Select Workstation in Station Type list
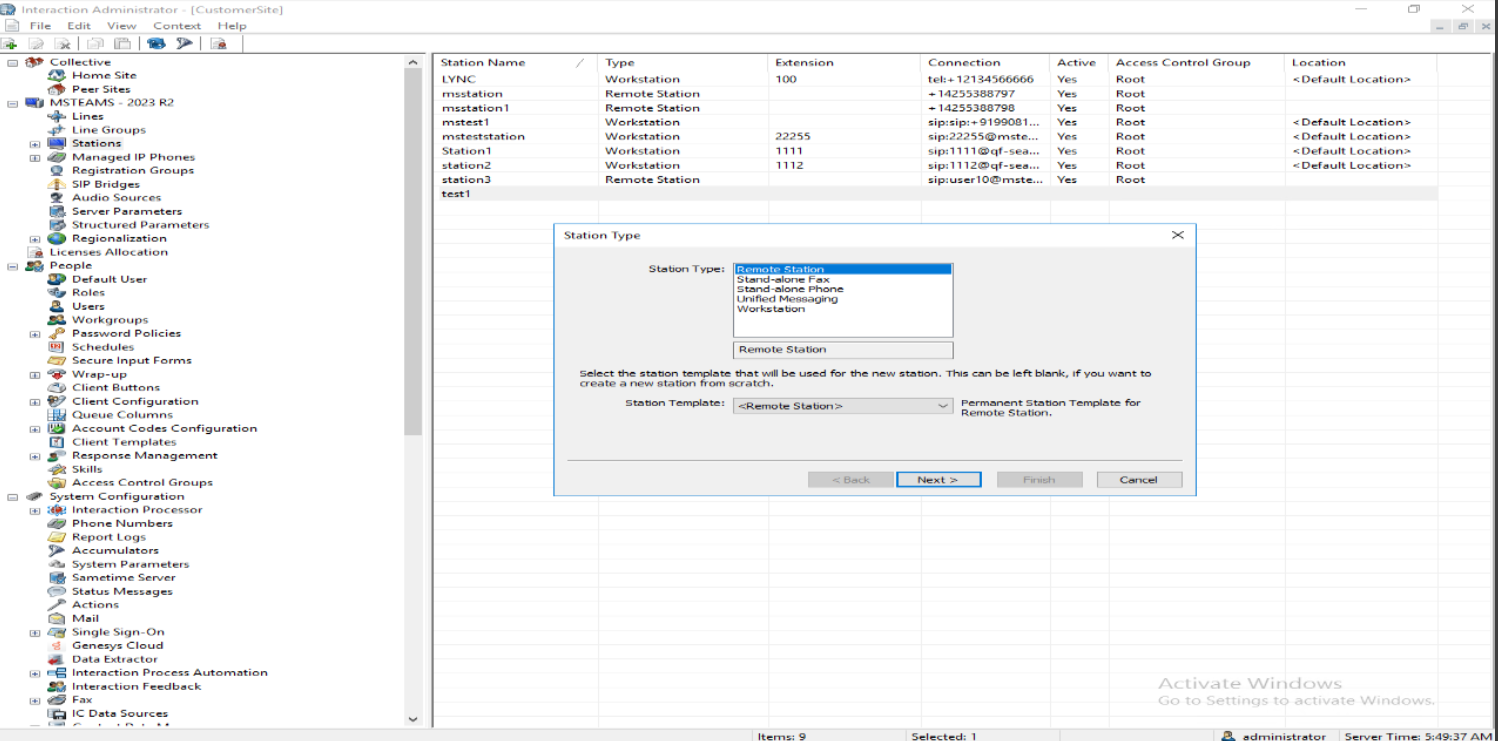Image resolution: width=1498 pixels, height=741 pixels. pyautogui.click(x=770, y=309)
